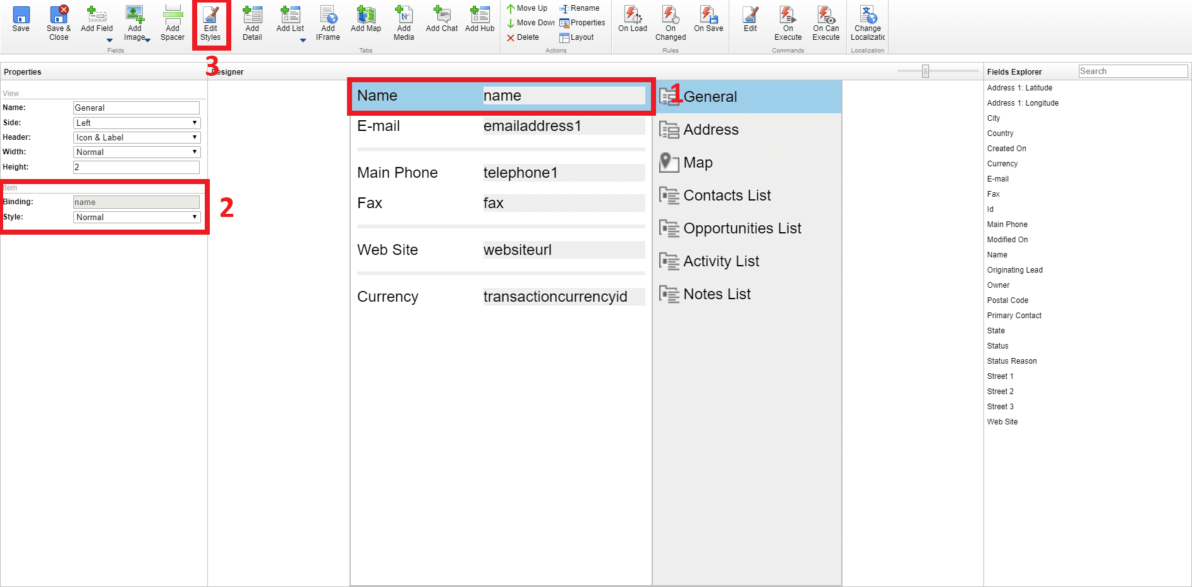
Task: Create an On Save rule
Action: click(x=709, y=20)
